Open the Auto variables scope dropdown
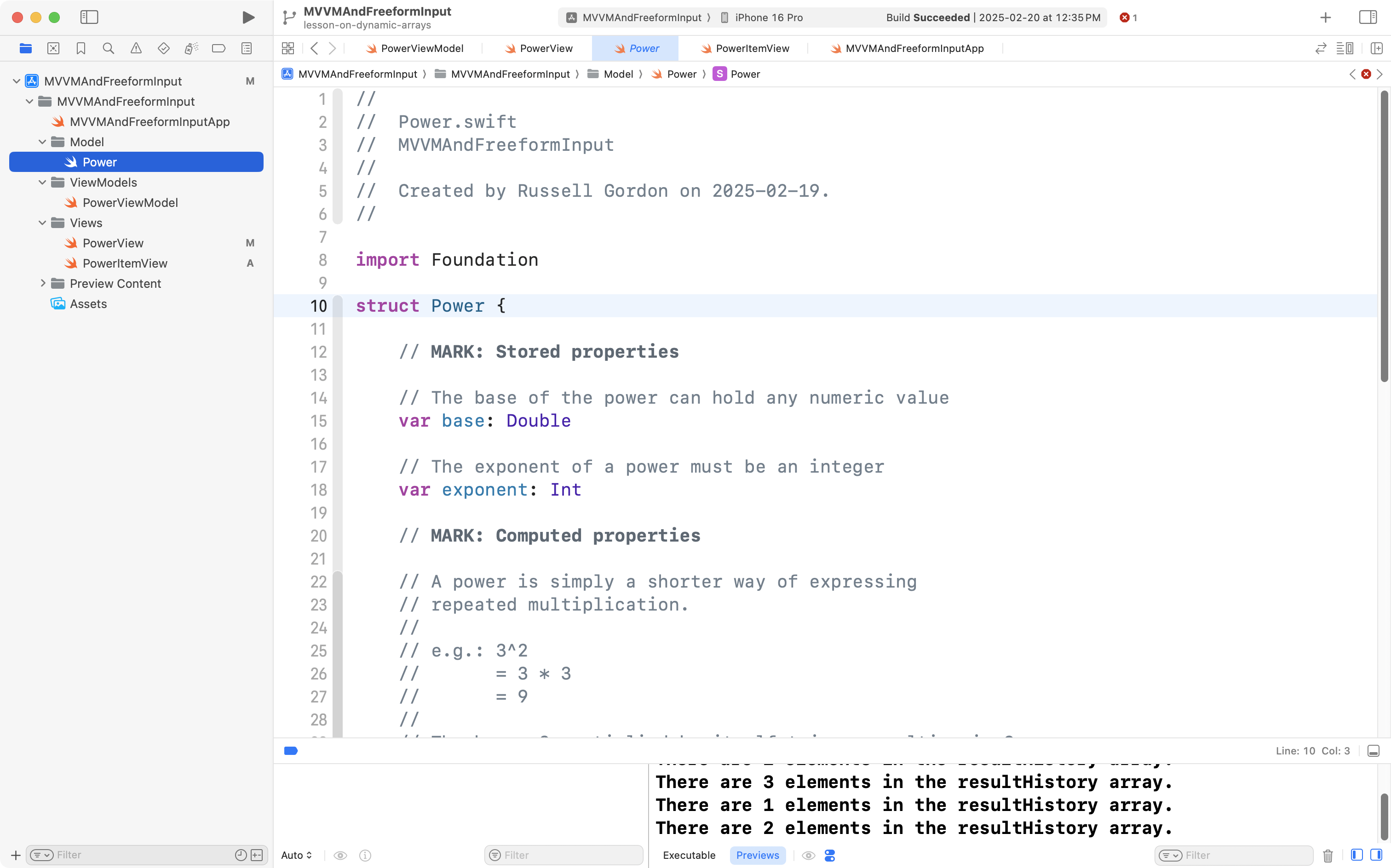Screen dimensions: 1391x868 tap(296, 856)
